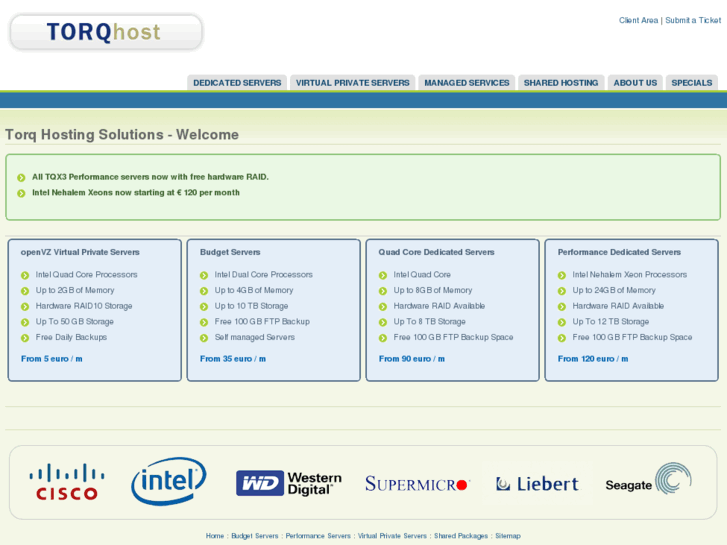
Task: View the Specials tab
Action: (692, 83)
